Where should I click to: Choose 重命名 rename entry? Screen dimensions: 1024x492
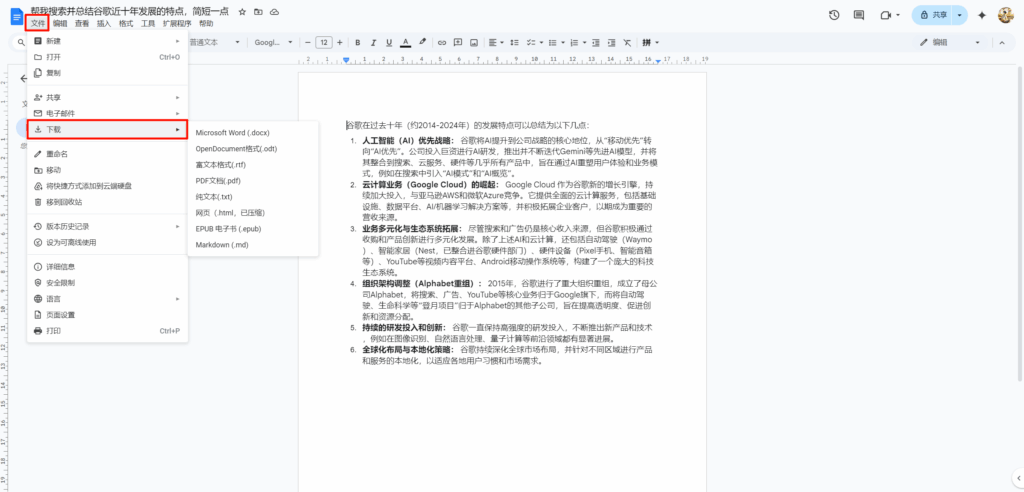point(107,154)
